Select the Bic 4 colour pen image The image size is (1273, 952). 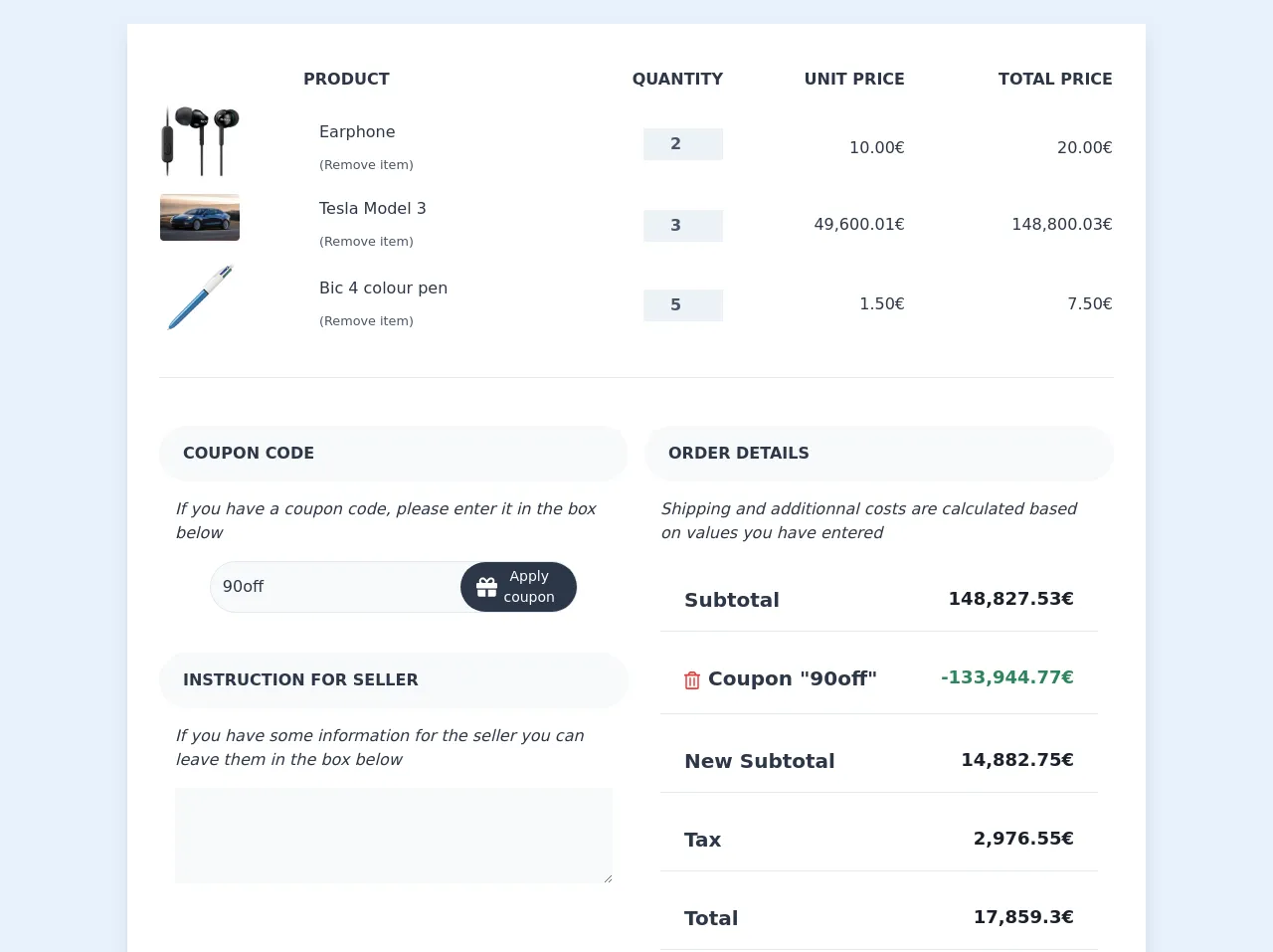point(200,297)
